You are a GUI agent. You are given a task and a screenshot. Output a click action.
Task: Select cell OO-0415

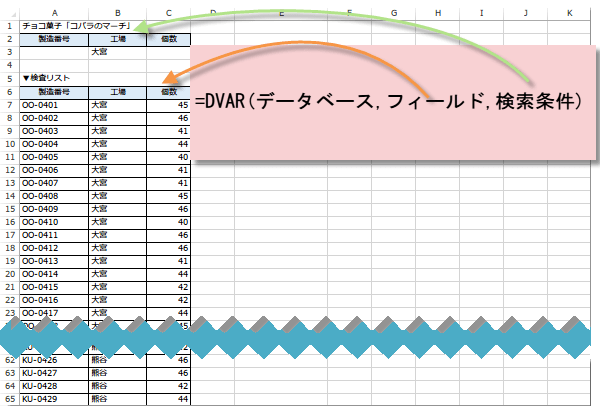(54, 287)
